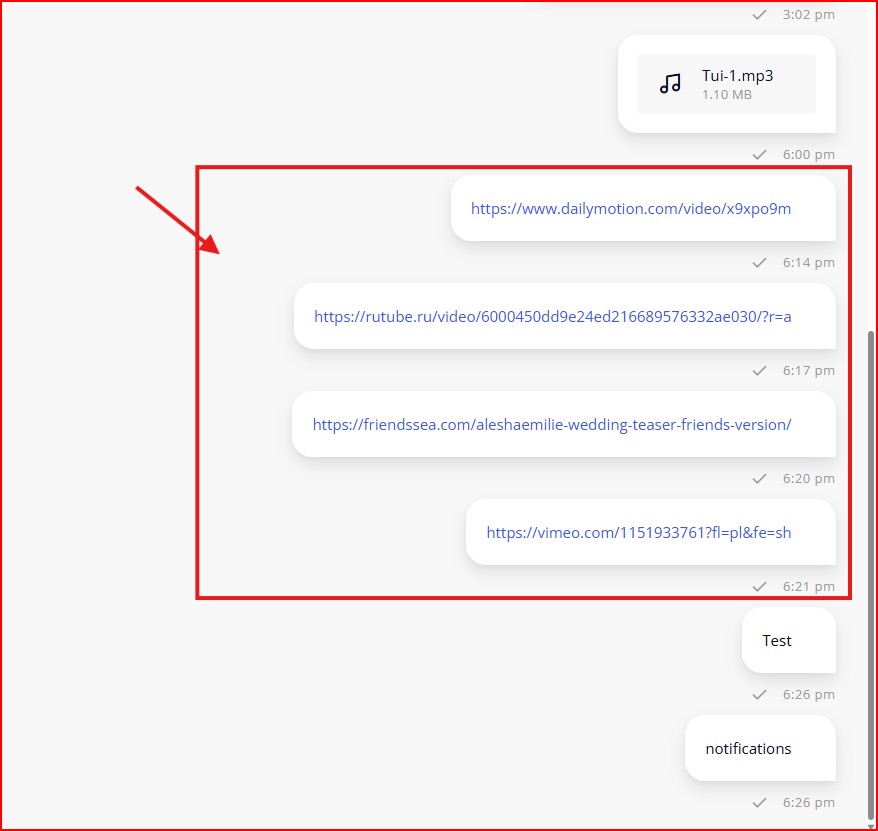Viewport: 878px width, 831px height.
Task: Click the music note icon of Tui-1.mp3
Action: 670,84
